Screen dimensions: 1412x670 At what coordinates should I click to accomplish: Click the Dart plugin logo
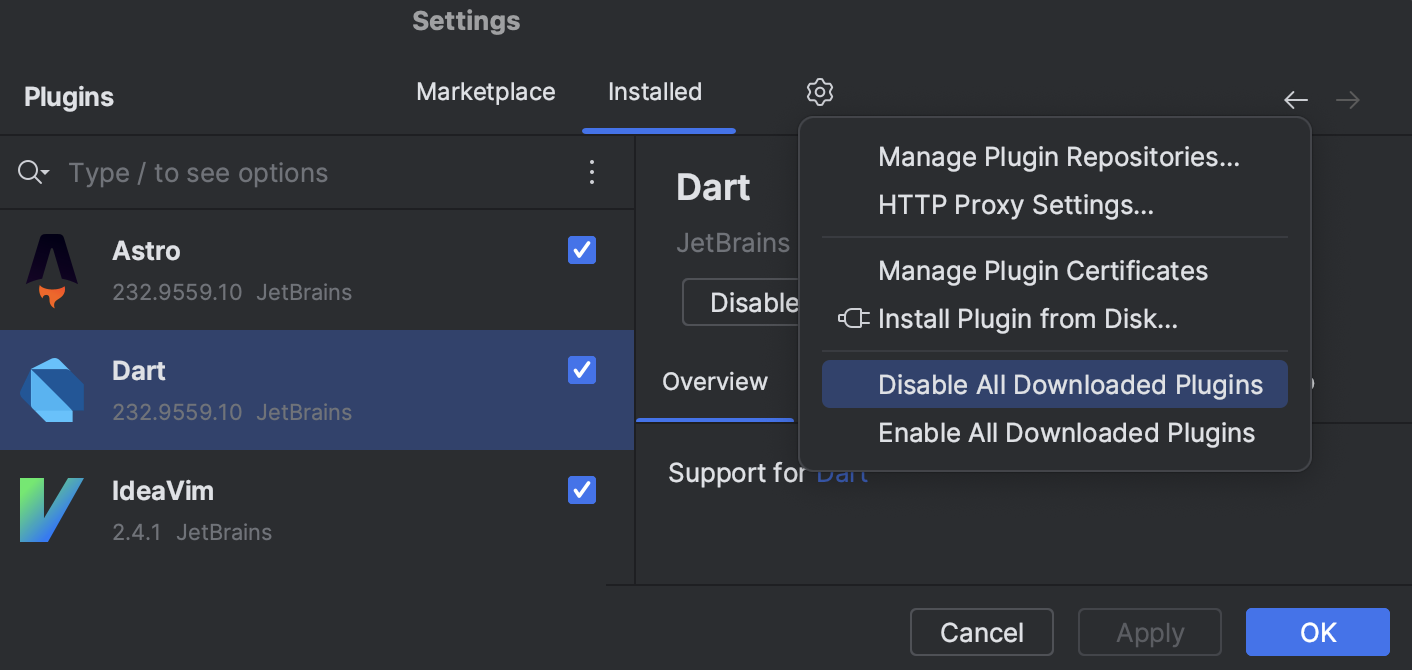(51, 390)
